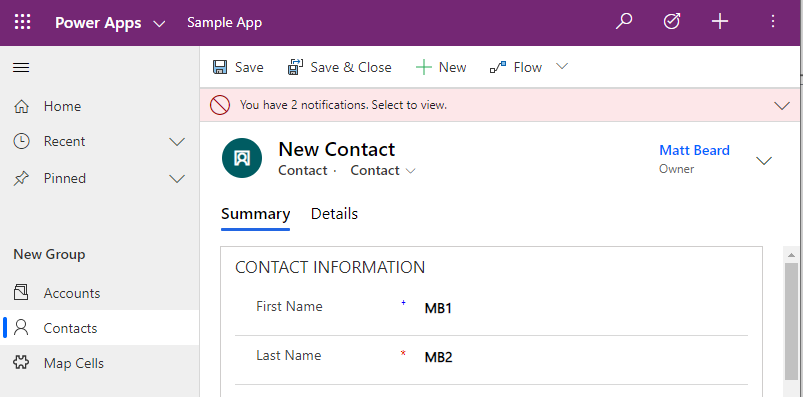
Task: Click the Accounts sidebar icon
Action: coord(21,292)
